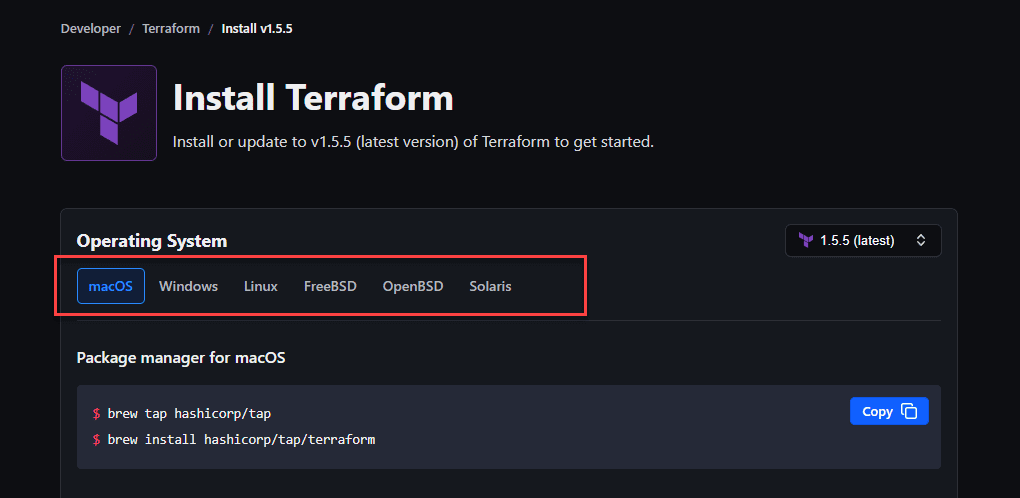Screen dimensions: 1020x498
Task: Choose the OpenBSD tab
Action: tap(413, 286)
